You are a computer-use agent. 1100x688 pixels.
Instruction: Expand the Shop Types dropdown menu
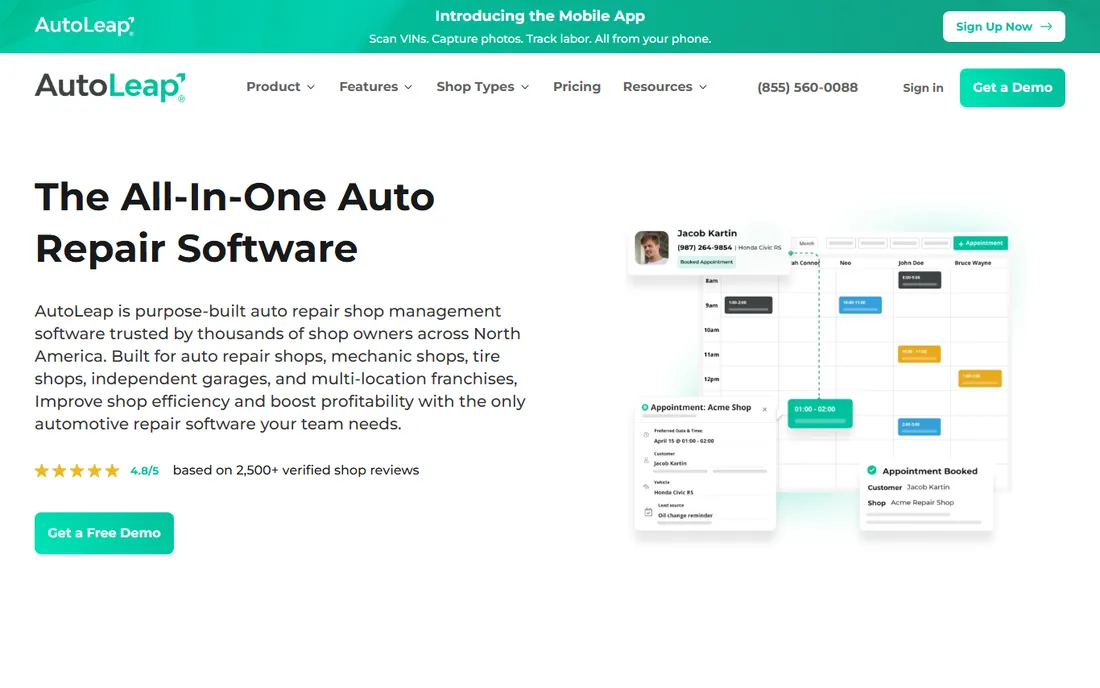pyautogui.click(x=483, y=87)
